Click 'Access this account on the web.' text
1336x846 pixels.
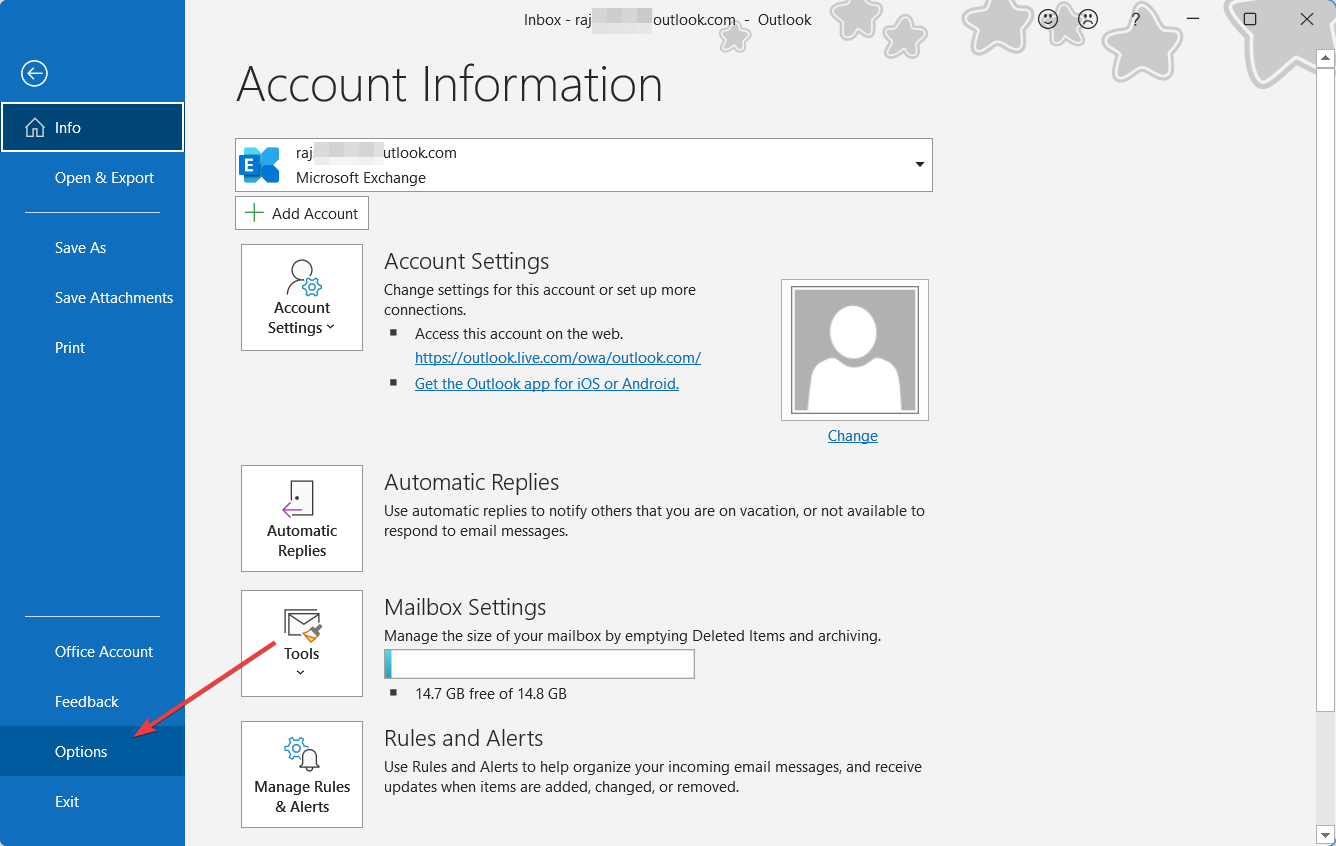(x=519, y=334)
